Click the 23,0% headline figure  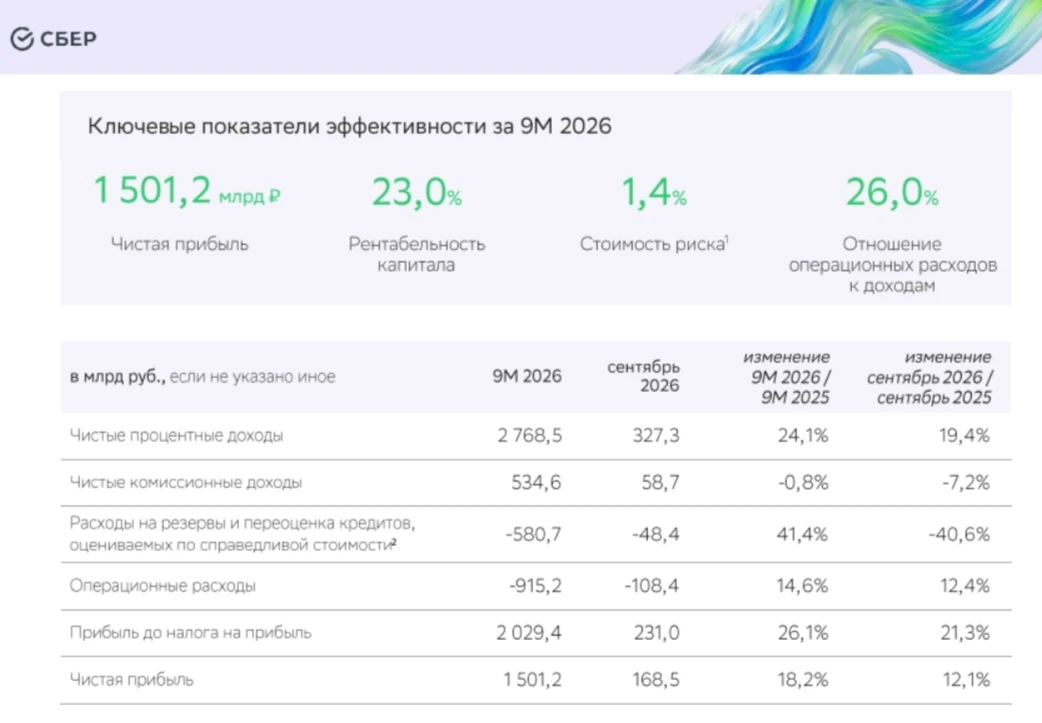click(x=417, y=193)
